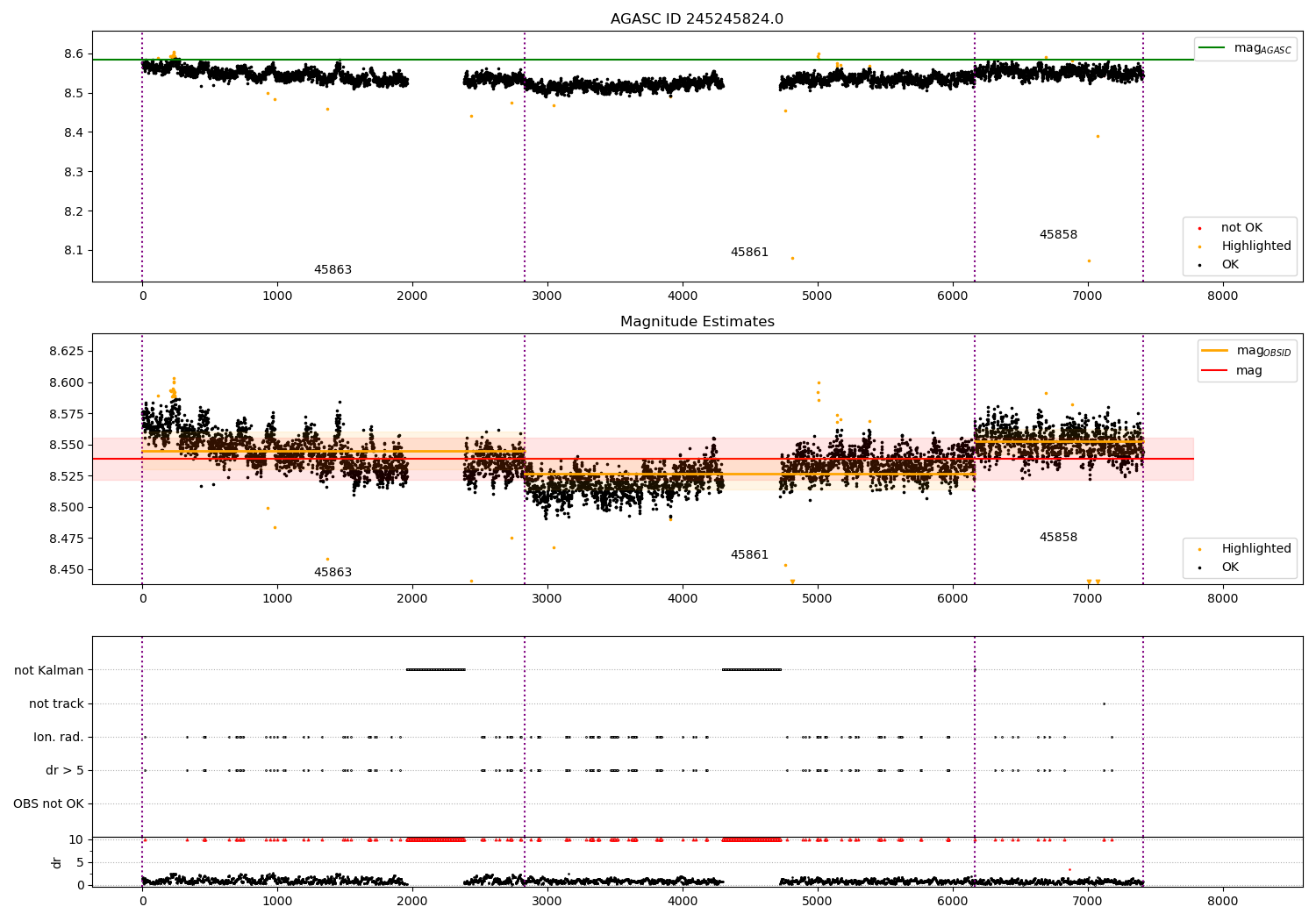Click obsid label 45858 in top plot
Image resolution: width=1316 pixels, height=921 pixels.
1058,235
